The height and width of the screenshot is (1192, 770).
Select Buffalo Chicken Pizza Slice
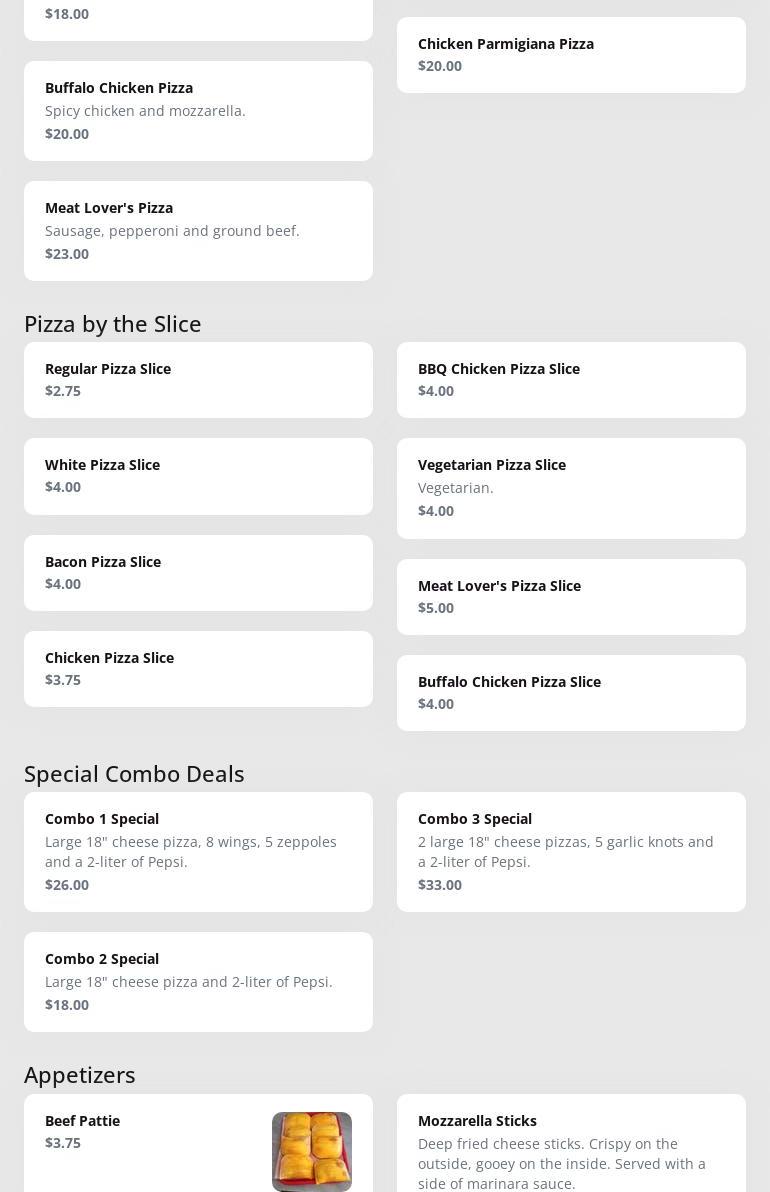571,693
